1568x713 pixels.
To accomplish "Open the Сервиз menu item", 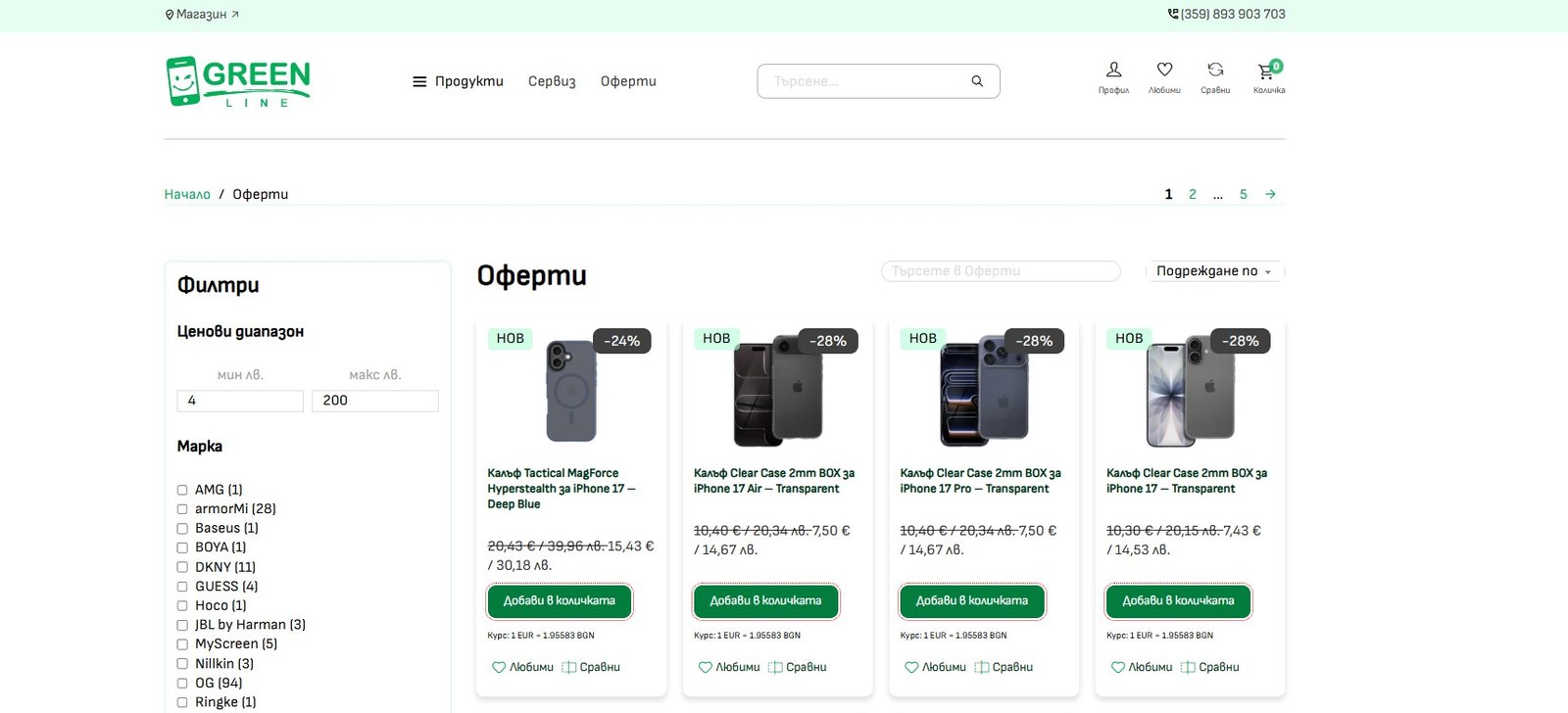I will 552,81.
